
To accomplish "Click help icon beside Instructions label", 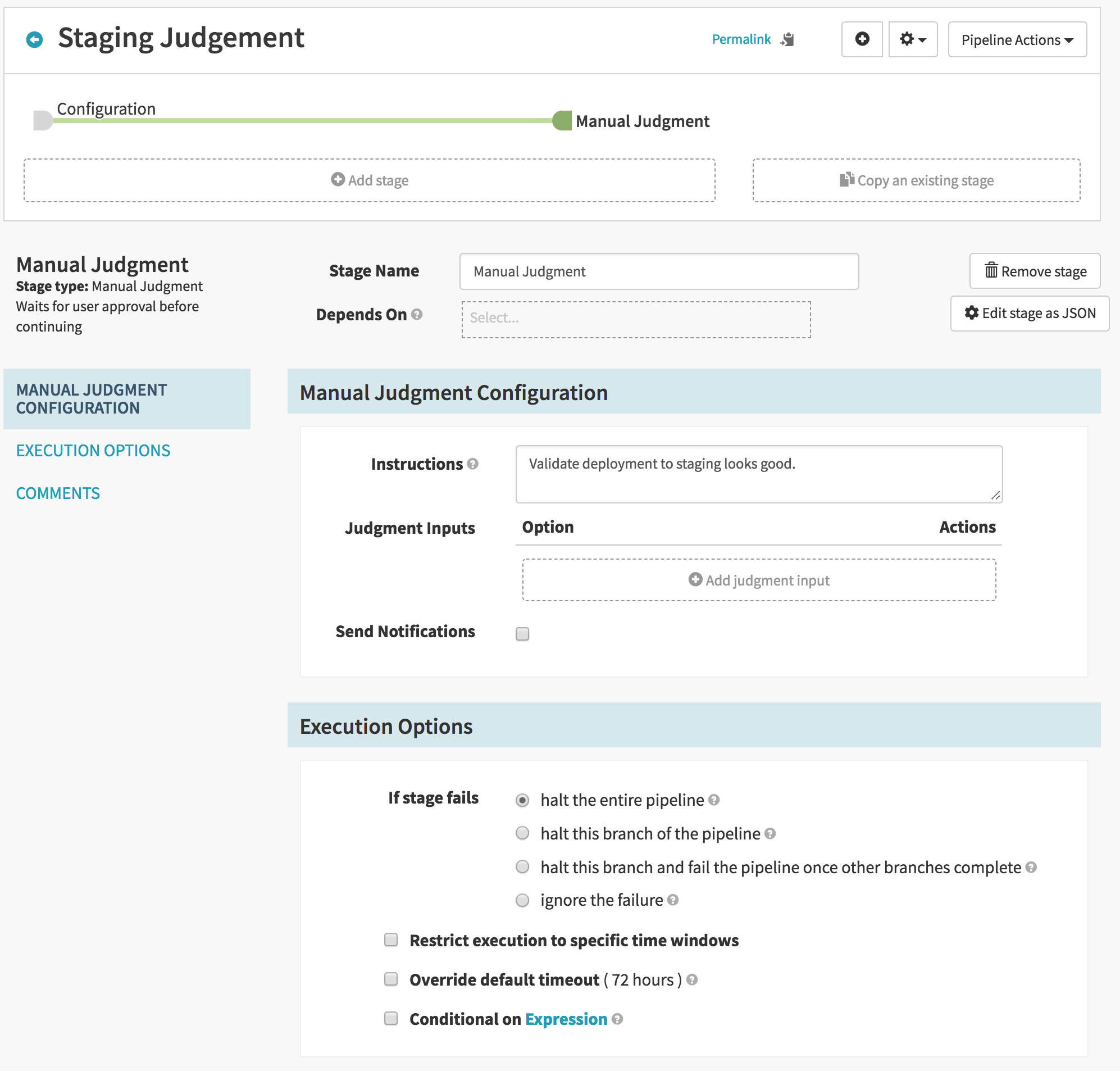I will point(472,464).
